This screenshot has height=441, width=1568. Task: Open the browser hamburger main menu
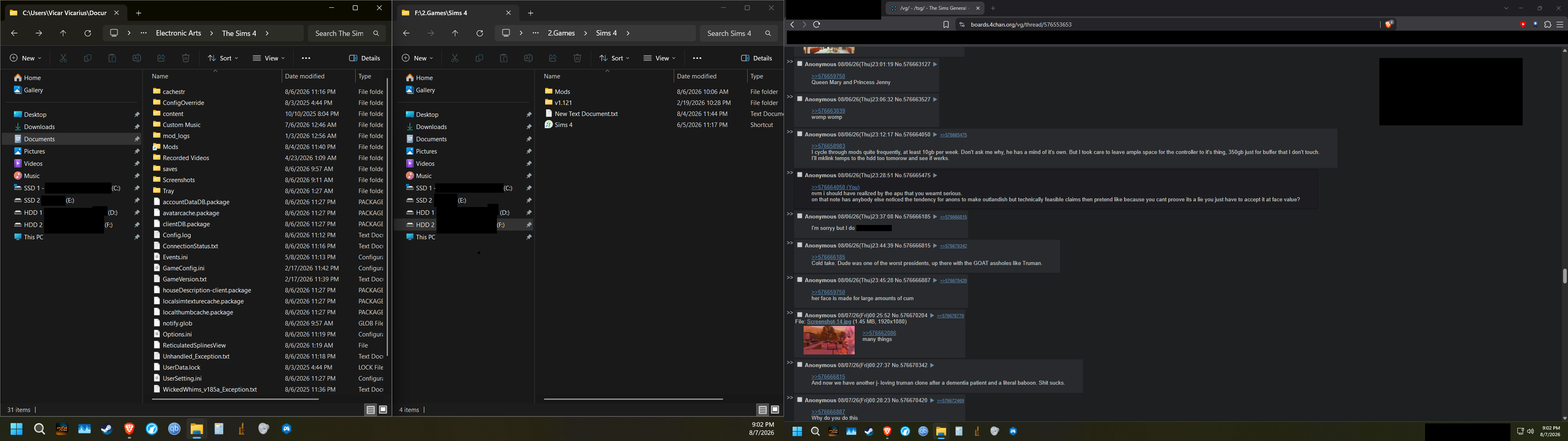(1560, 24)
